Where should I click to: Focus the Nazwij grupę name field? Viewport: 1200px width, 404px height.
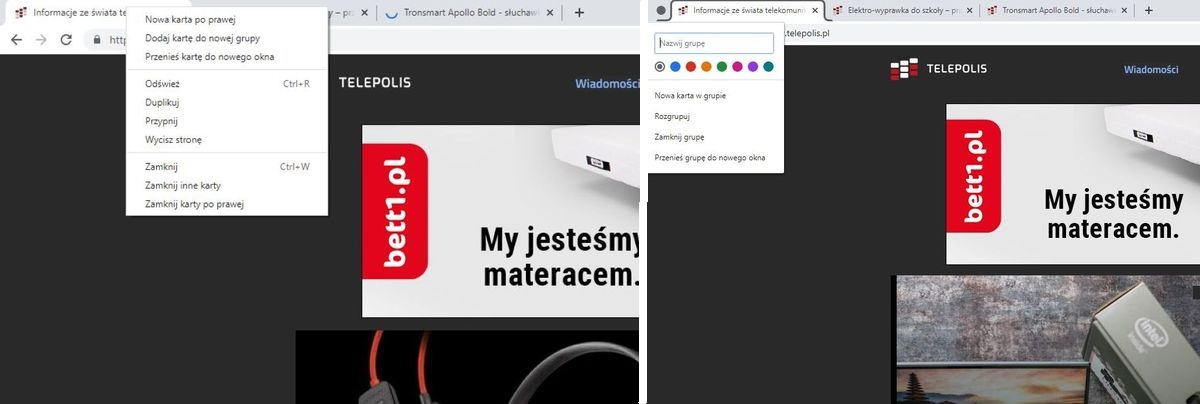click(x=714, y=44)
